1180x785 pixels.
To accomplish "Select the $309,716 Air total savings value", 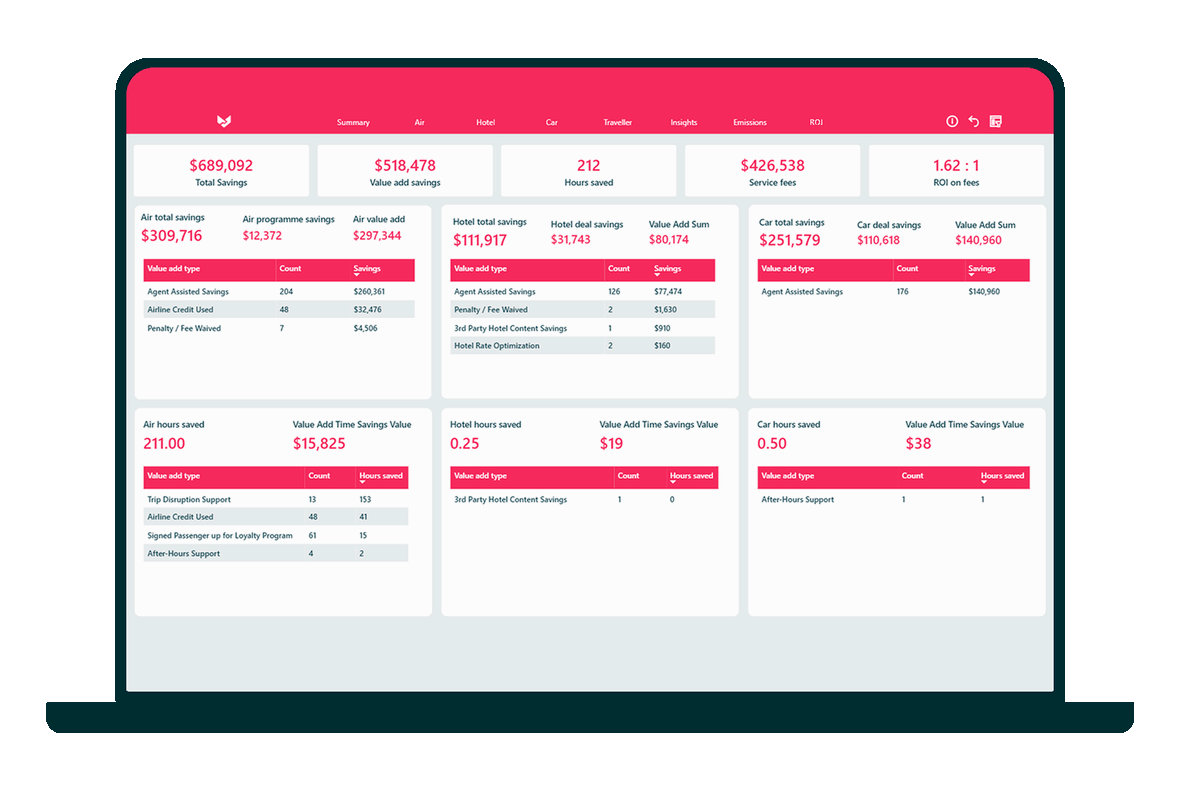I will coord(172,236).
